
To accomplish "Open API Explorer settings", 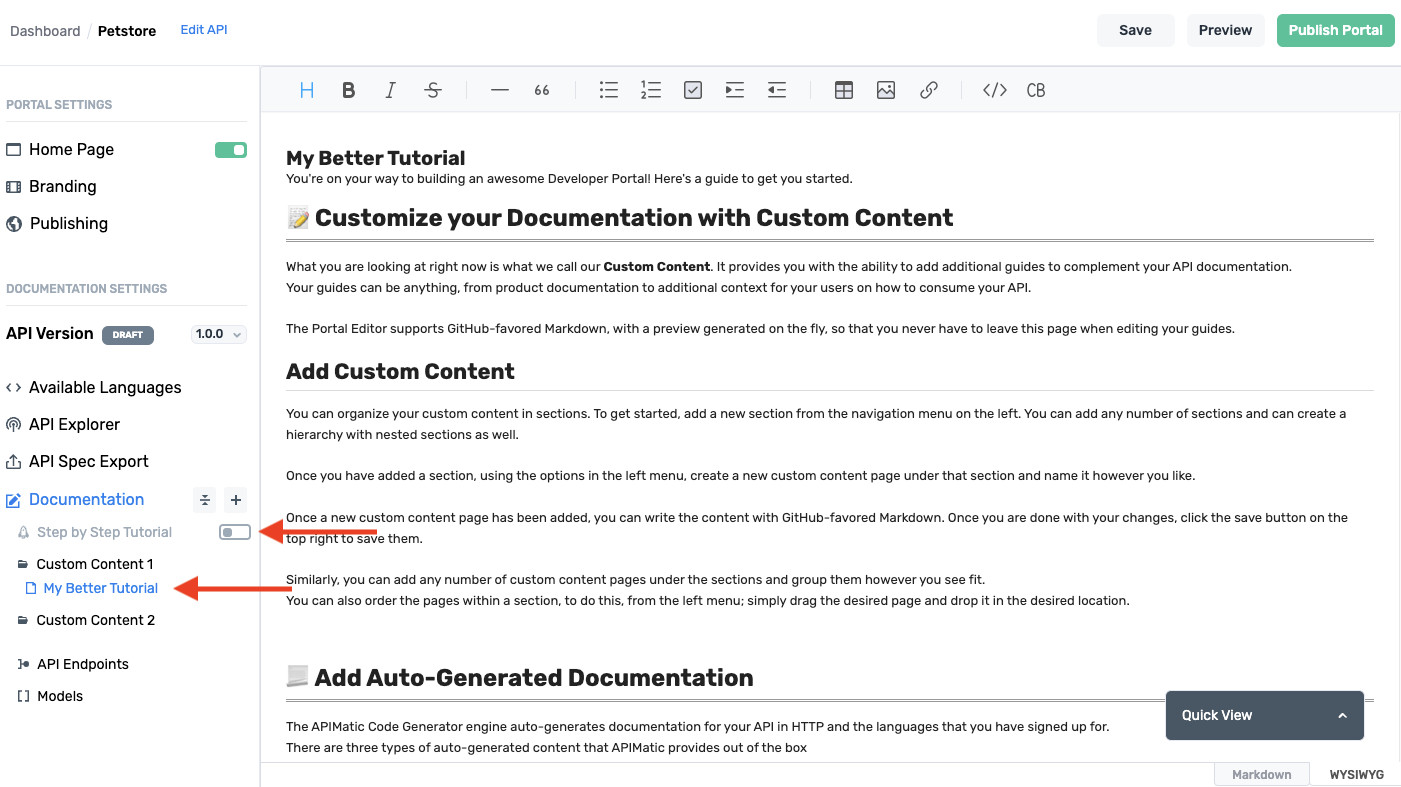I will 74,424.
